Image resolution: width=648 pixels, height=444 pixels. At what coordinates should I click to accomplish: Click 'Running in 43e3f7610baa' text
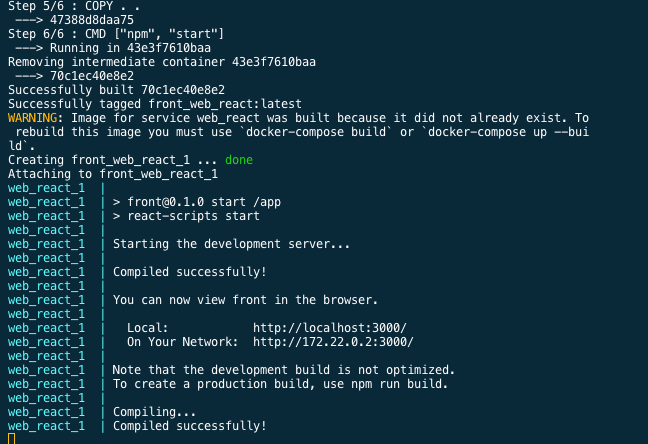click(130, 48)
